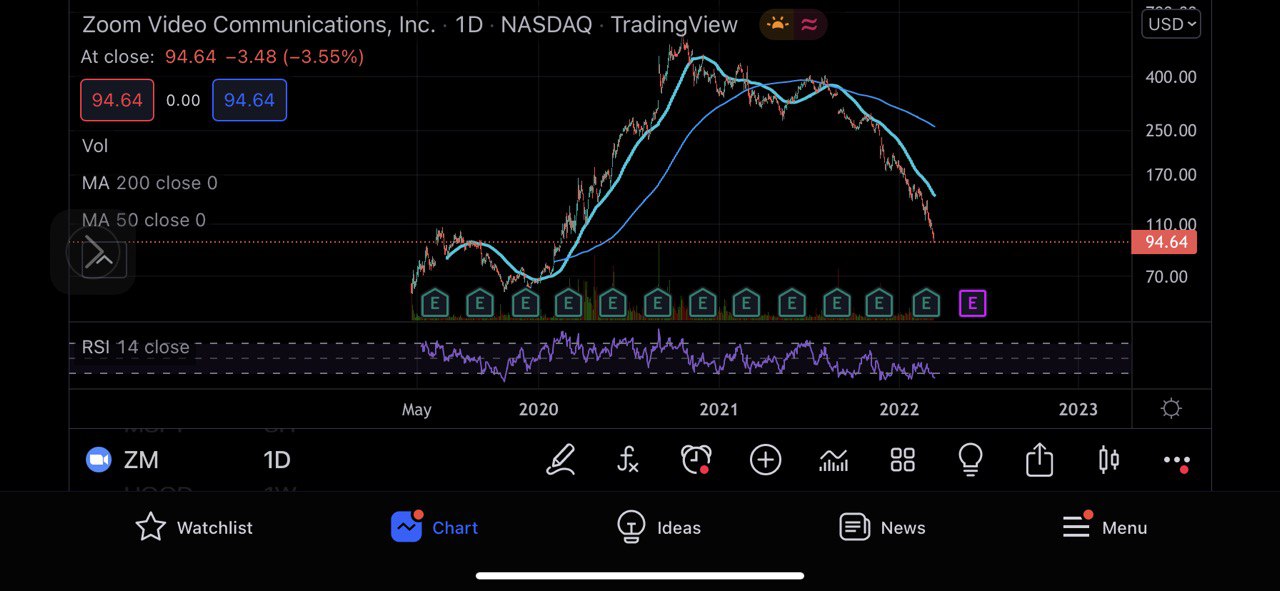Screen dimensions: 1280x591
Task: Tap the 170.00 price axis label
Action: click(1171, 175)
